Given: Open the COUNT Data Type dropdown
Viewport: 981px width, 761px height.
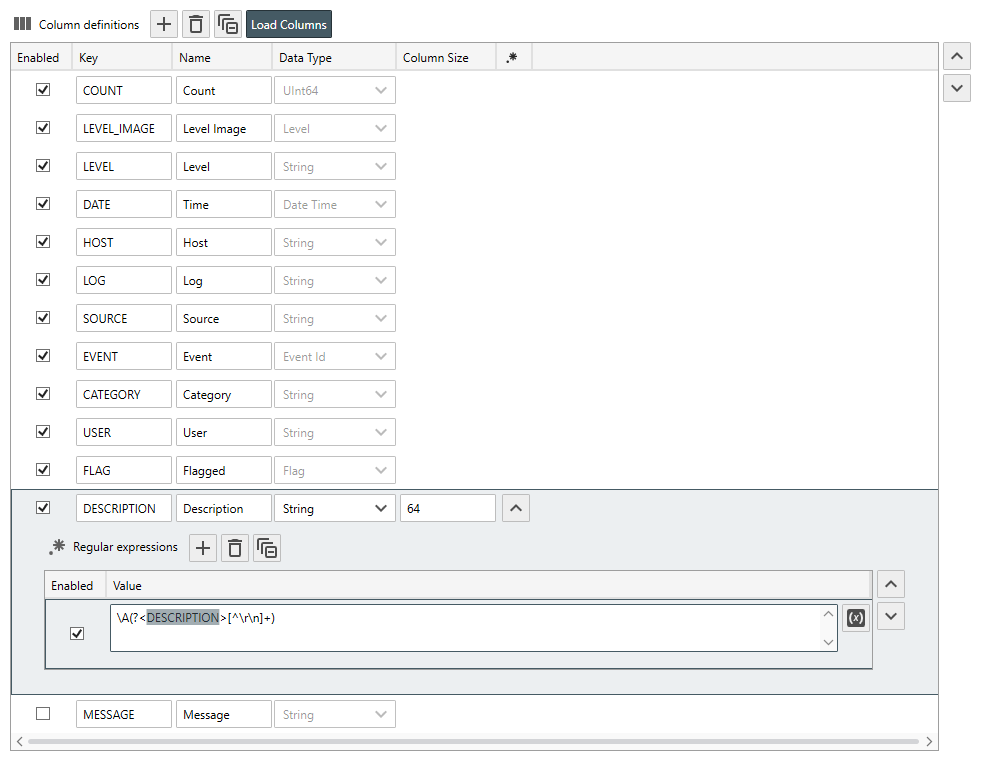Looking at the screenshot, I should [x=334, y=90].
